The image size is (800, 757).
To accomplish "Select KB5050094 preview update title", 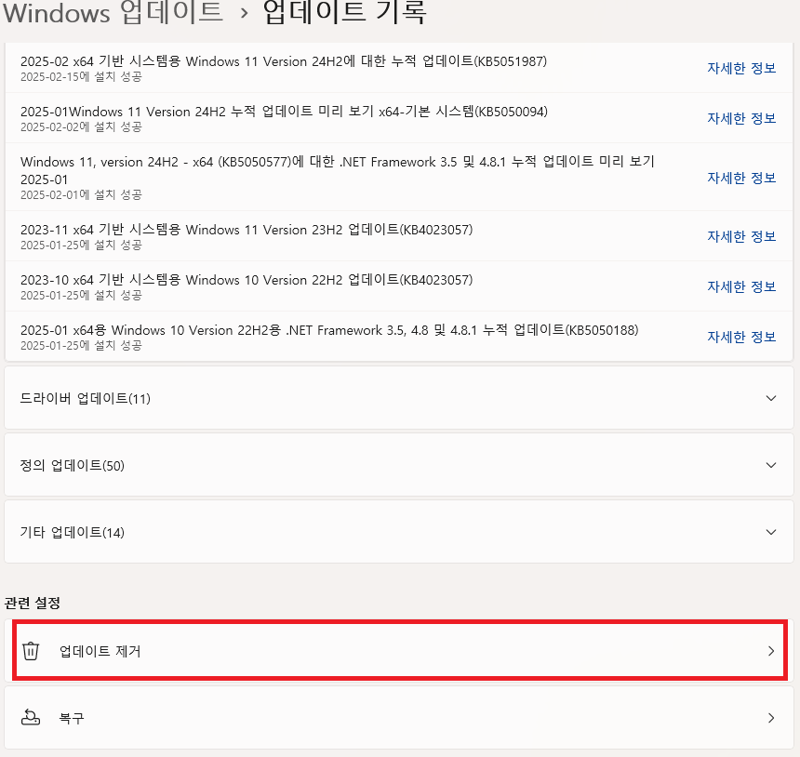I will point(284,111).
